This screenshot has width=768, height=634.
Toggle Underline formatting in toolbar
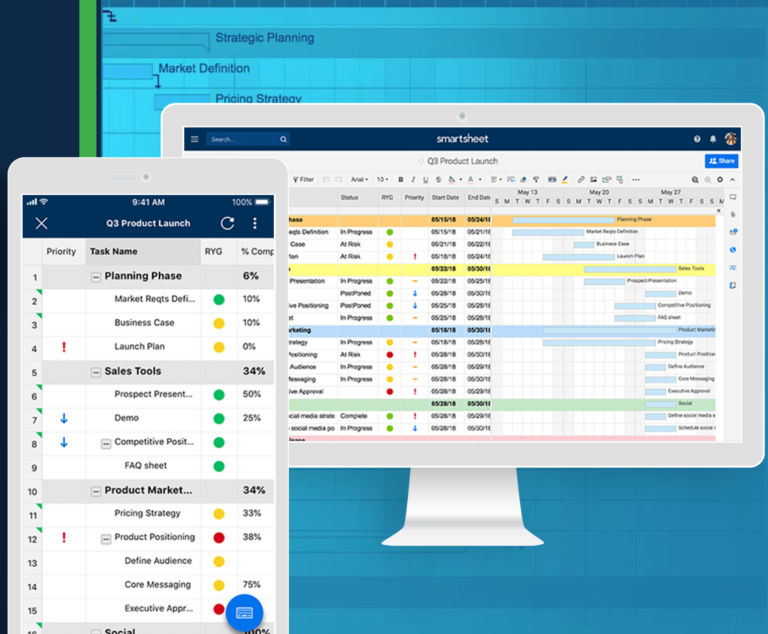point(425,180)
